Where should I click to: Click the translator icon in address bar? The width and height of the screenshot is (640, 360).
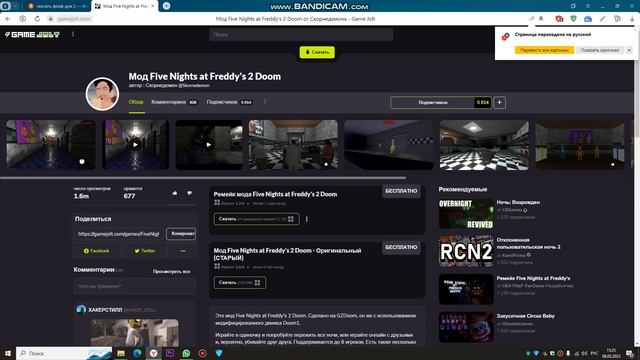531,19
